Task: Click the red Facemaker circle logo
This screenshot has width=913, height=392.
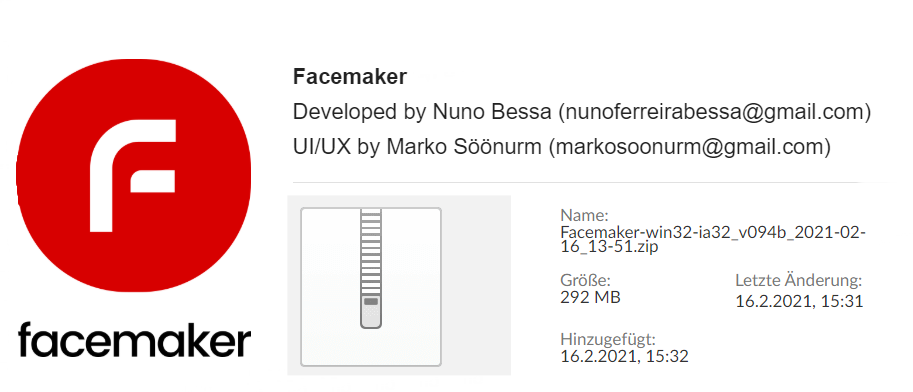Action: point(133,175)
